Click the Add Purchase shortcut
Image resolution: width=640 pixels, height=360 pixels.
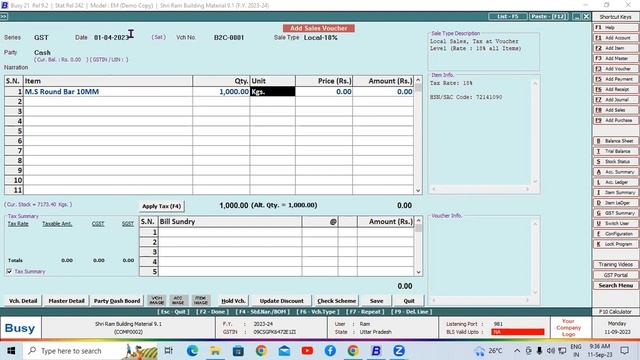click(616, 120)
